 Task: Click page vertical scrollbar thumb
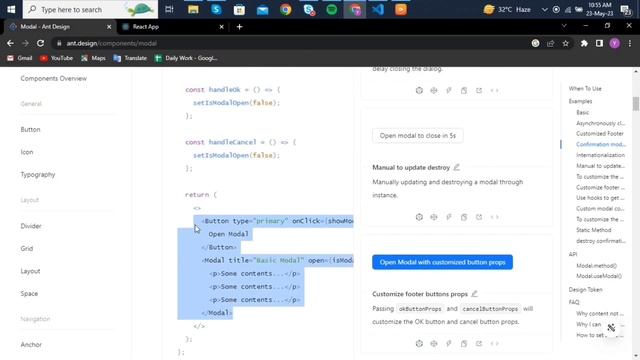click(x=636, y=104)
